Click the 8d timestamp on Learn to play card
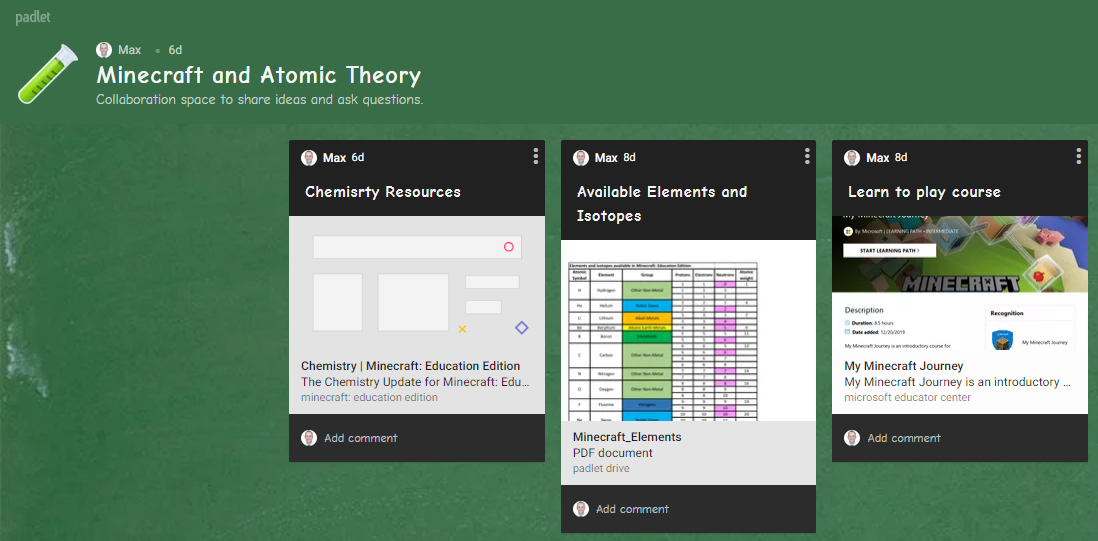The width and height of the screenshot is (1098, 541). (x=901, y=157)
